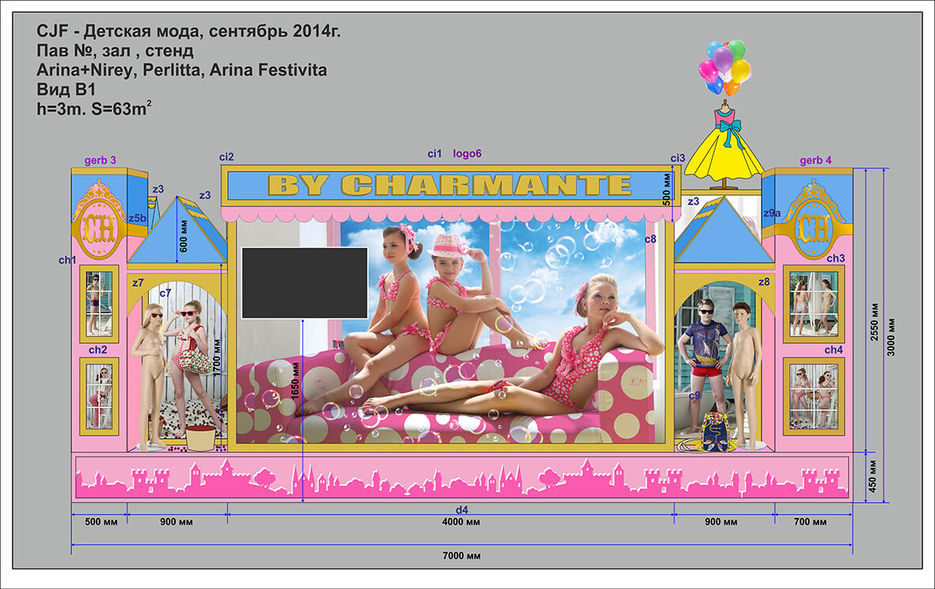Click the ch1 window photo

(99, 303)
